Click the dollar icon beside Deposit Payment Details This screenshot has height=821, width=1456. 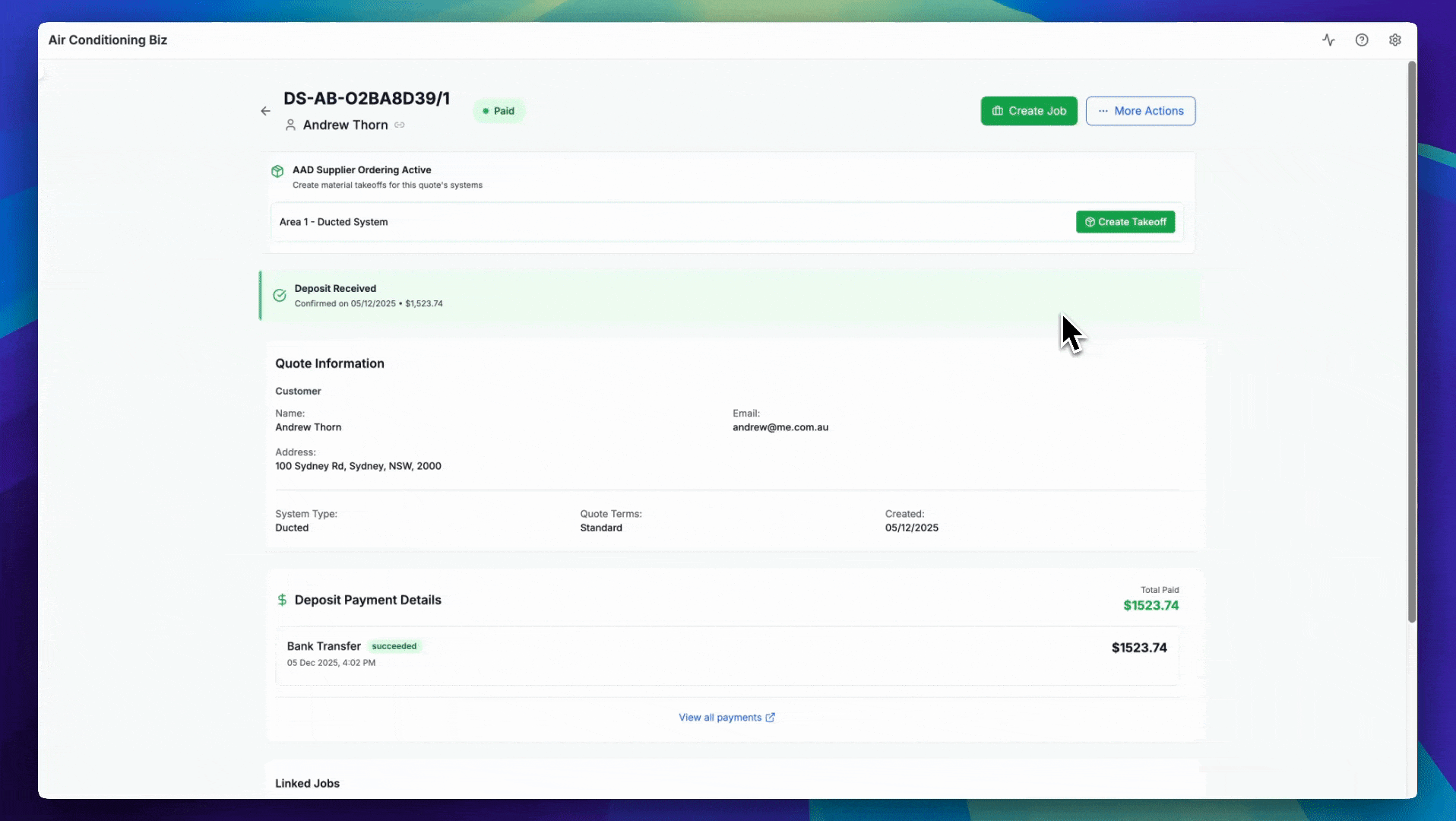coord(281,600)
